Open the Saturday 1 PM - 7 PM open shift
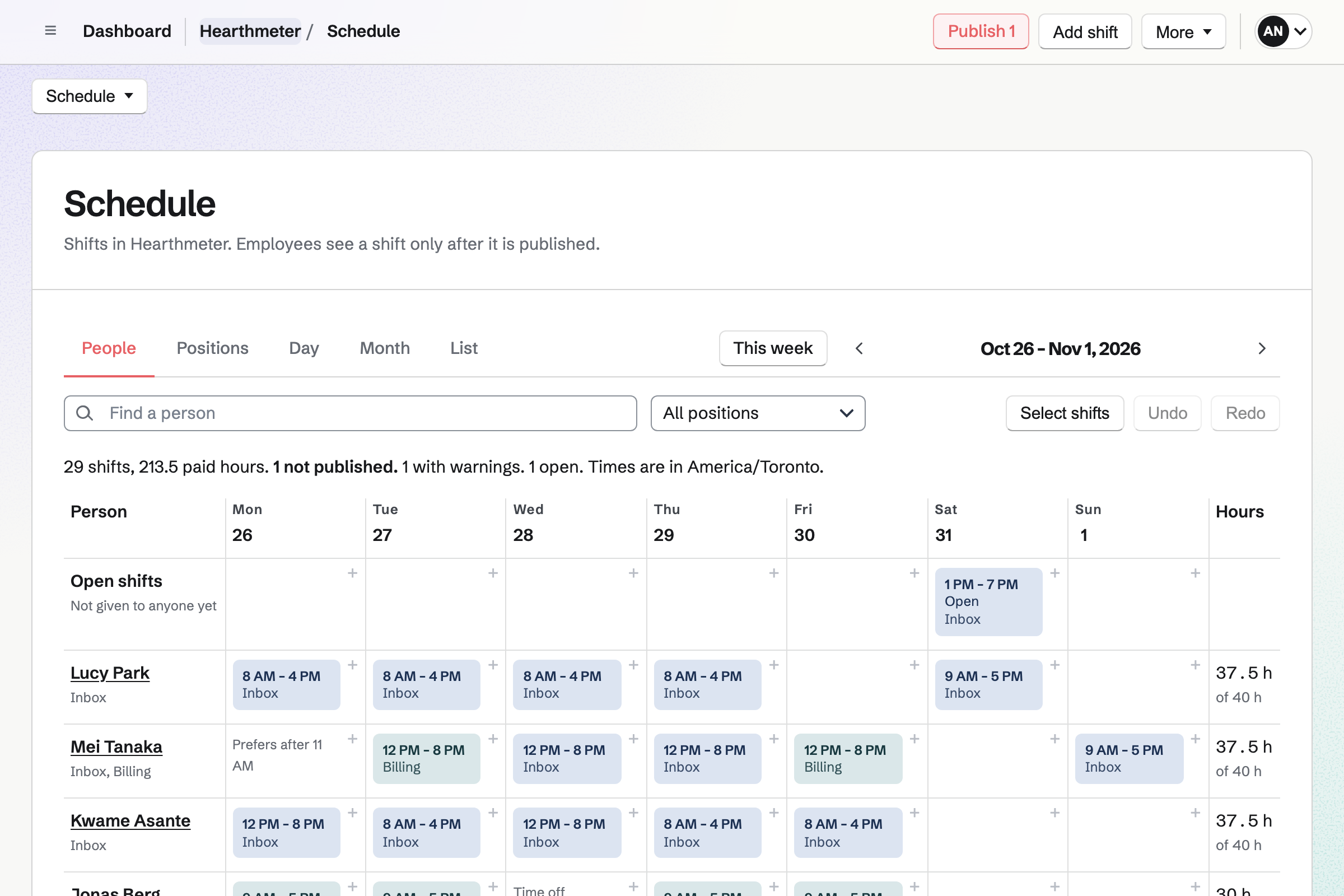Screen dimensions: 1344x896 point(988,601)
